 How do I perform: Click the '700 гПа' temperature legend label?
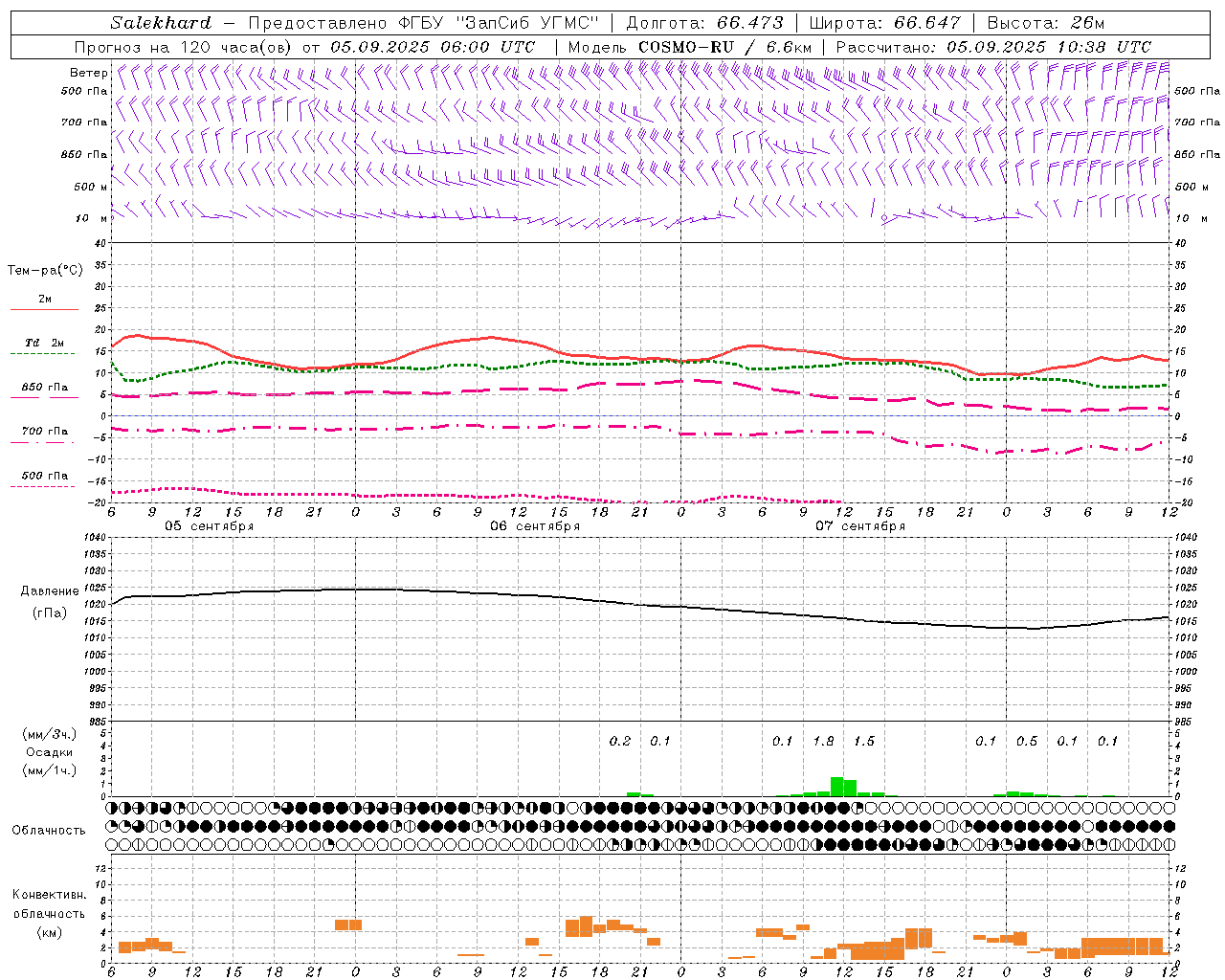pyautogui.click(x=45, y=432)
